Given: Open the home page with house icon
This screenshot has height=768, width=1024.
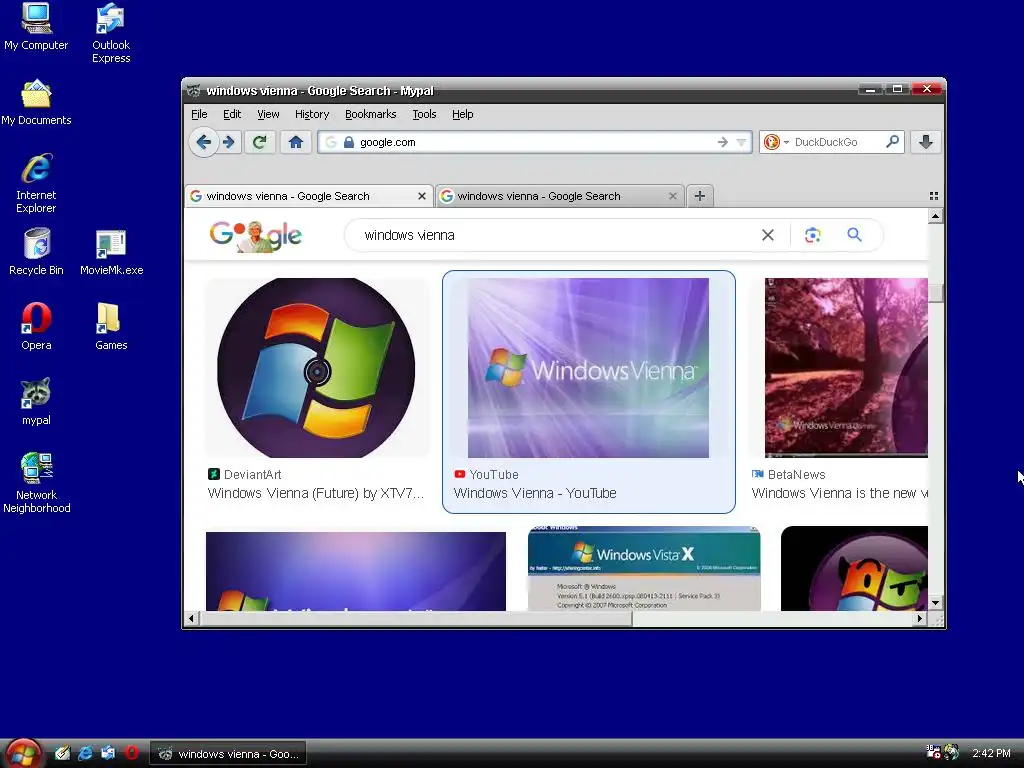Looking at the screenshot, I should pos(296,142).
